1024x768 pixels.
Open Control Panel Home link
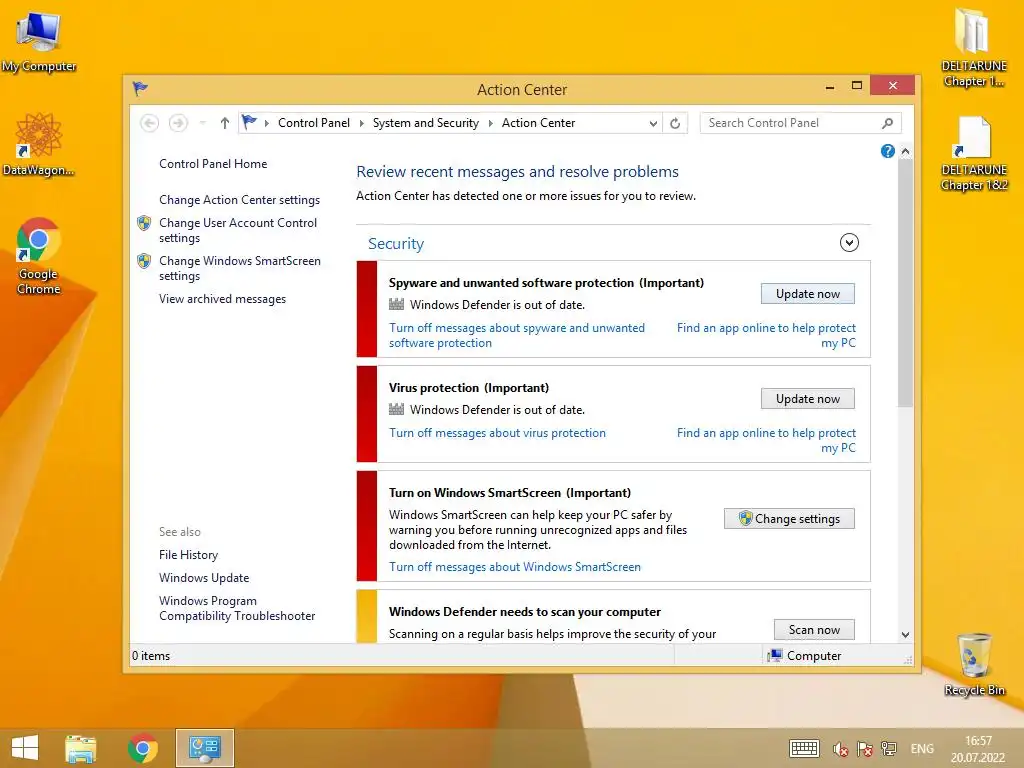click(213, 164)
